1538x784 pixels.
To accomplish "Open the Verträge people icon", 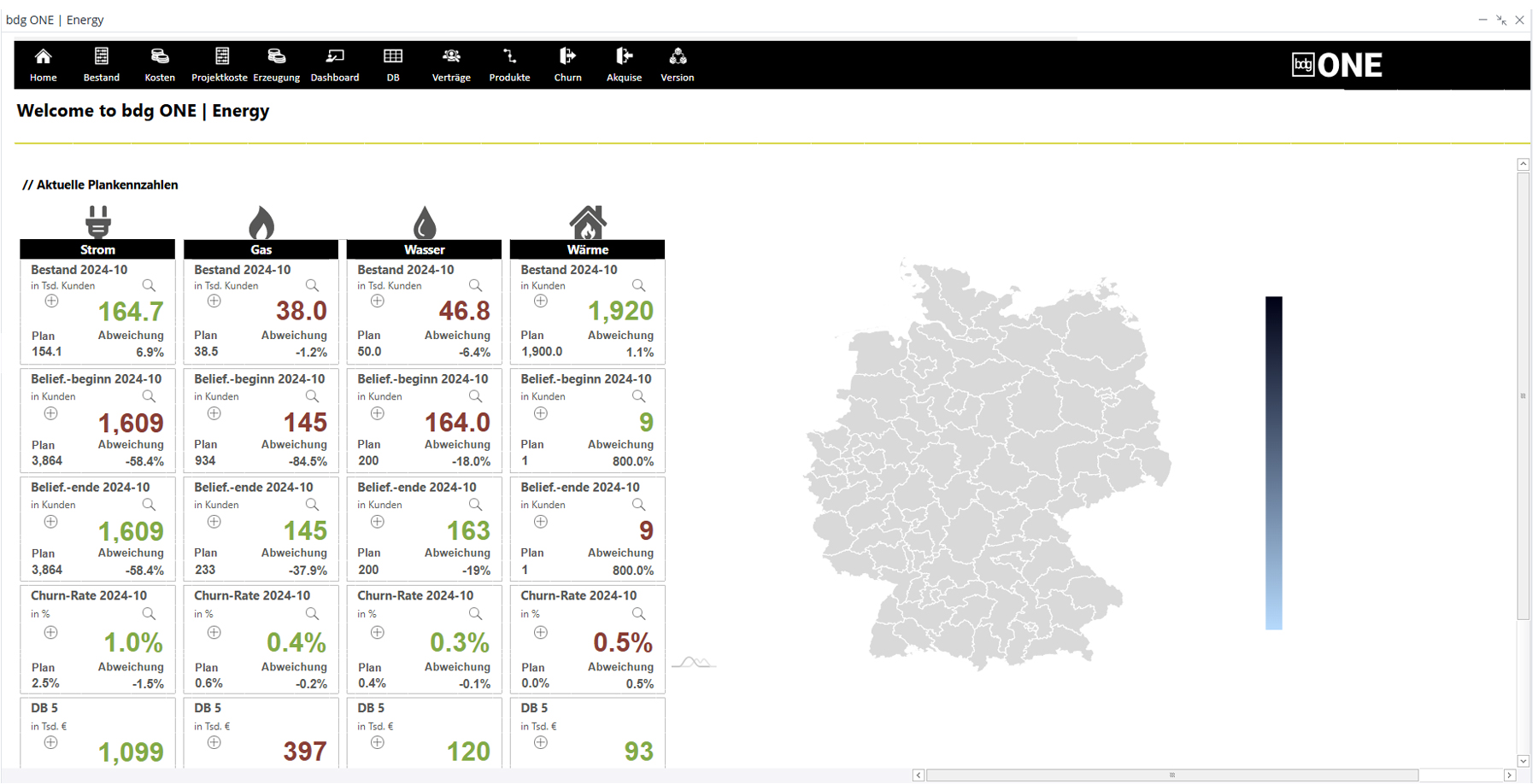I will pos(451,57).
